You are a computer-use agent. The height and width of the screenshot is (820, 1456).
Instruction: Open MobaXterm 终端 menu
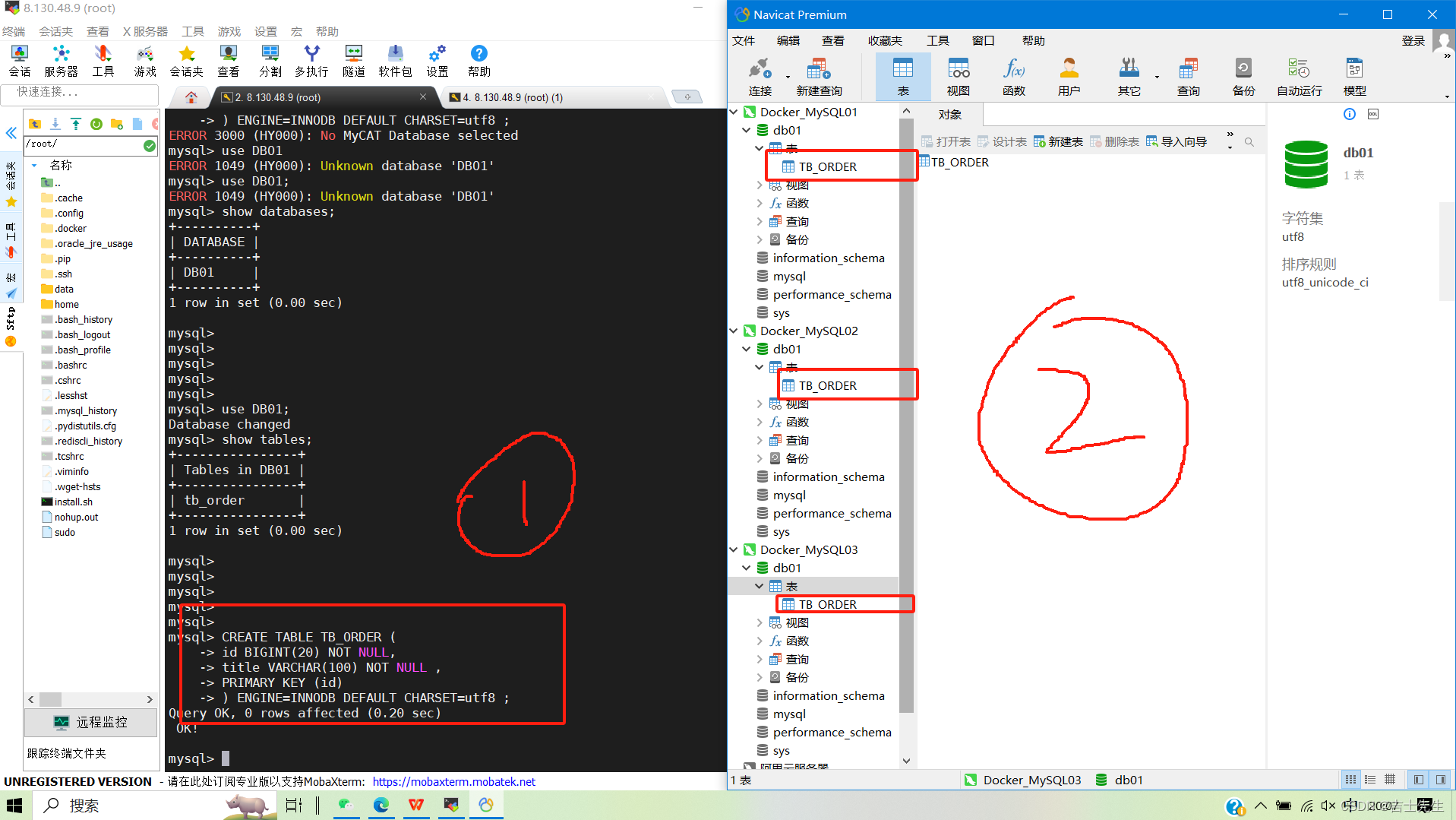[x=14, y=31]
